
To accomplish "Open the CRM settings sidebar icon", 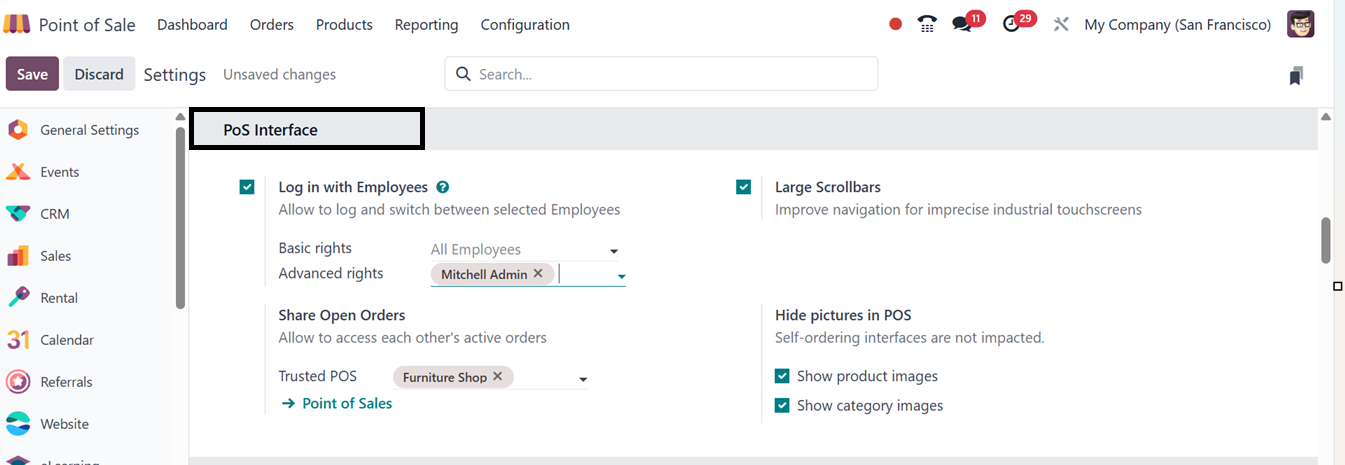I will (18, 214).
